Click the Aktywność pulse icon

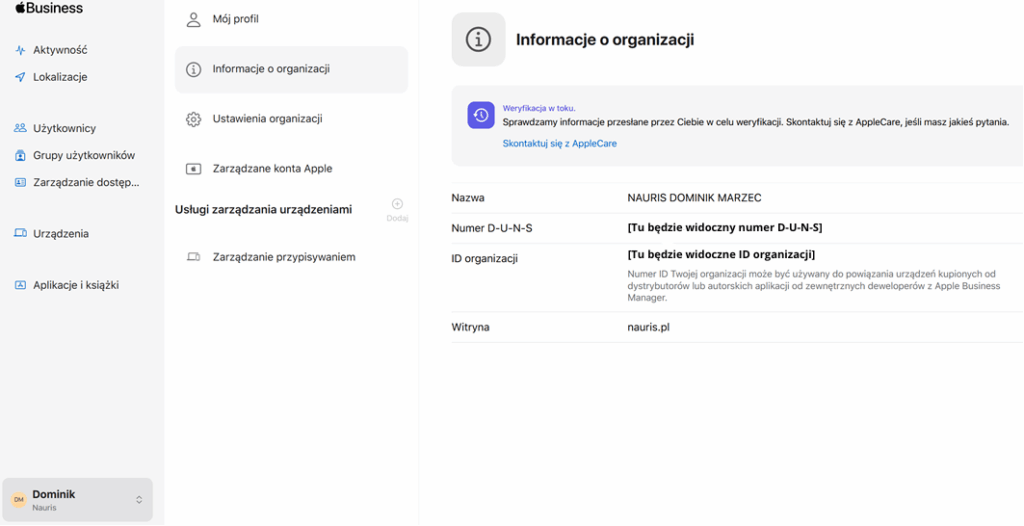coord(20,50)
